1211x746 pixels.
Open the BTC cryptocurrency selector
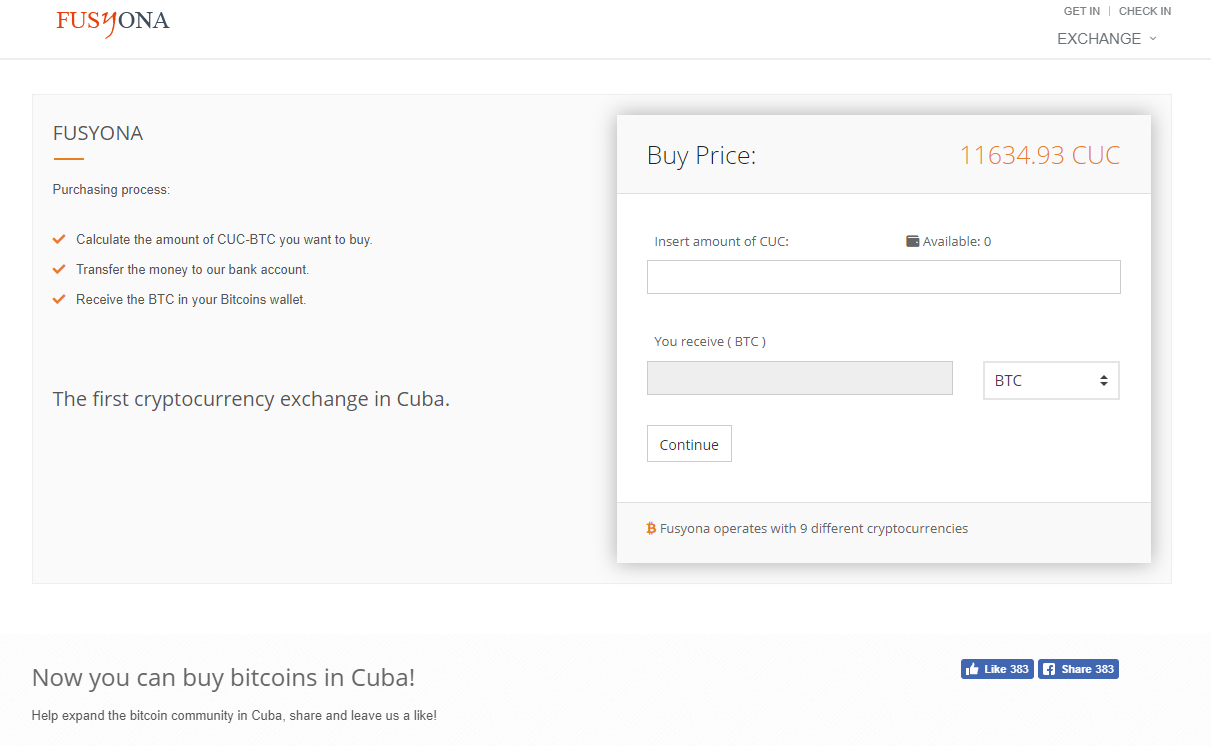click(1051, 381)
